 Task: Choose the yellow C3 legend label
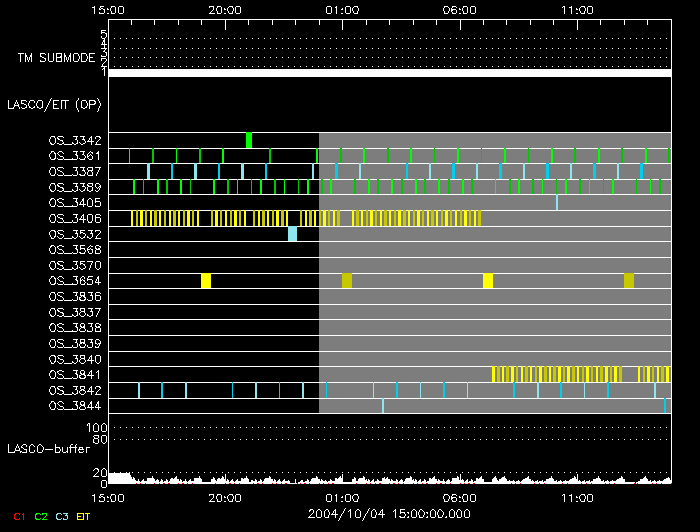tap(62, 516)
